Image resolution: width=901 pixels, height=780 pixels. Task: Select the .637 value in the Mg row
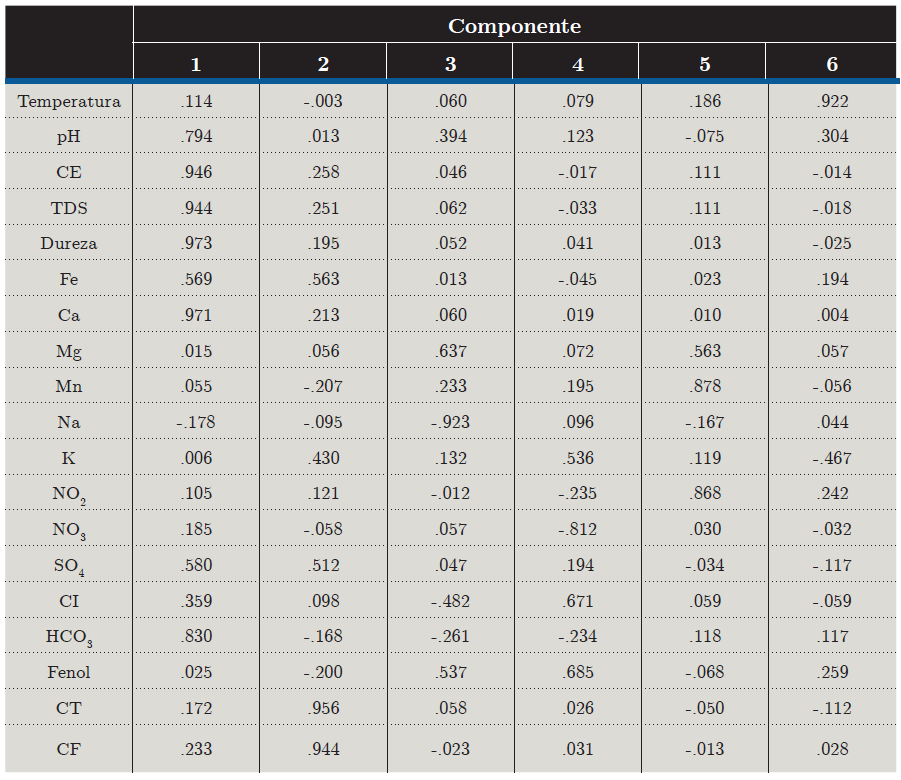pyautogui.click(x=451, y=351)
